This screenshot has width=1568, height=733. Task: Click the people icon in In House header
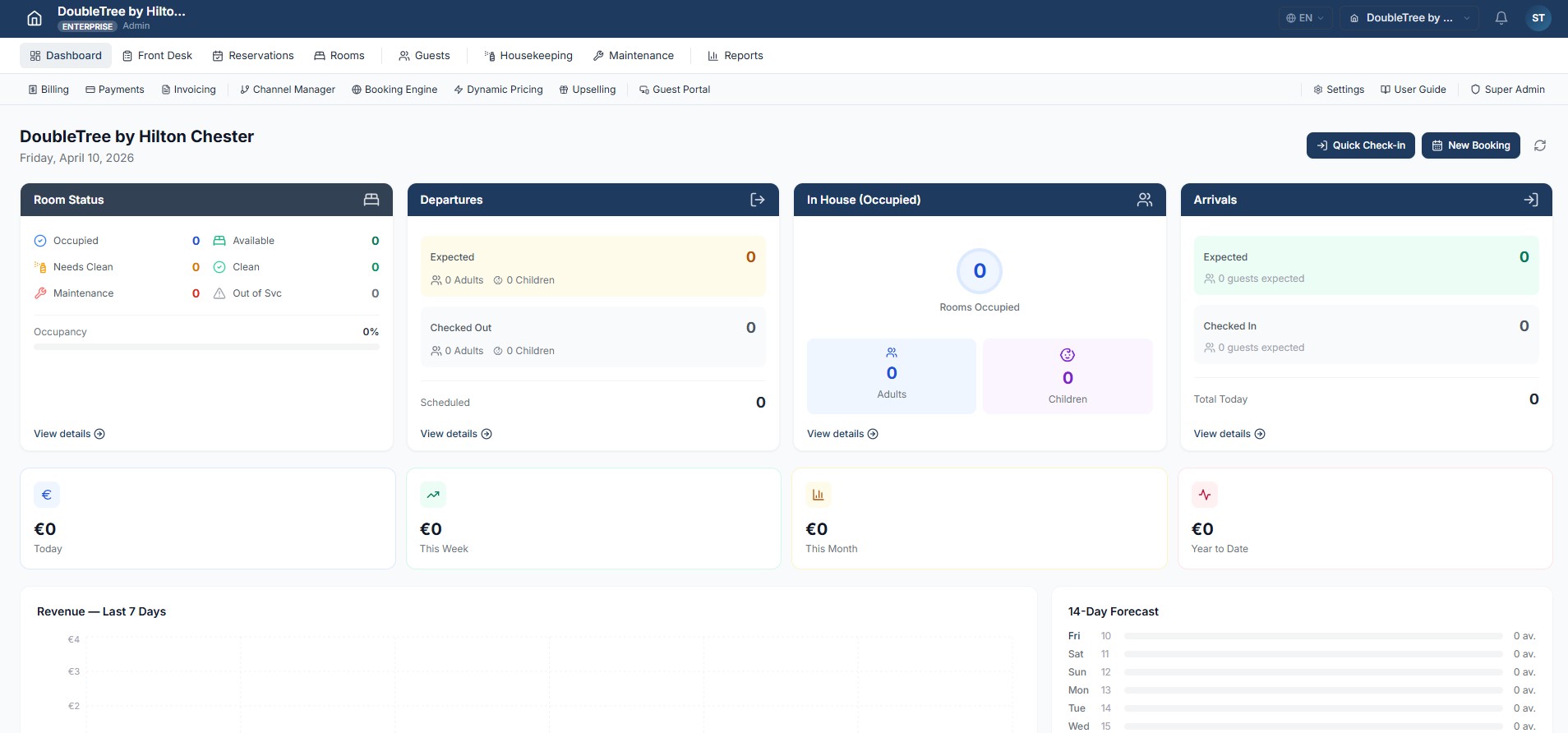(x=1145, y=200)
